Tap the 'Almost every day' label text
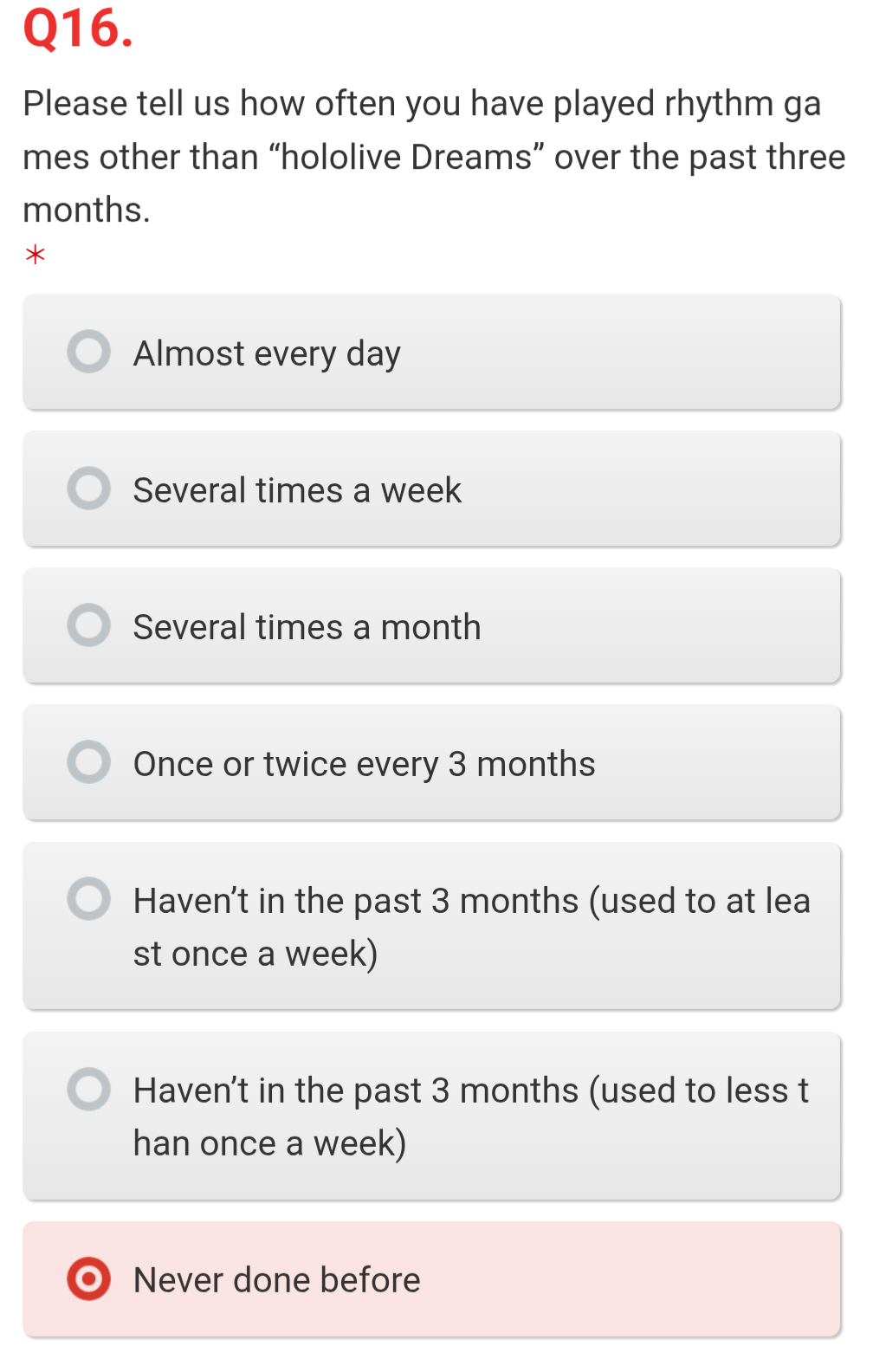This screenshot has width=873, height=1372. click(267, 354)
